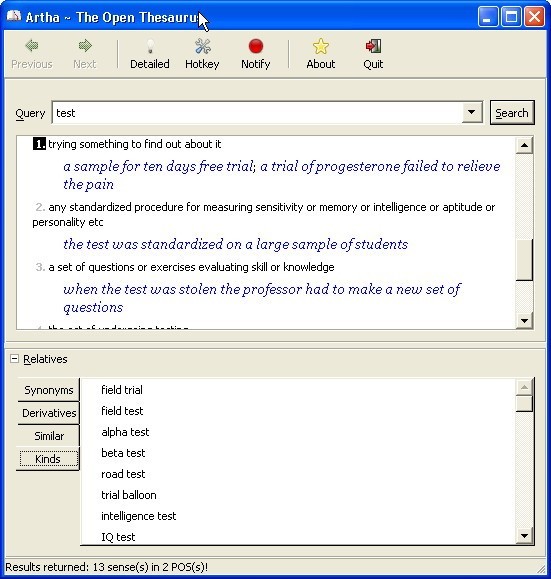Maximize the Artha window
The image size is (551, 579).
point(511,17)
